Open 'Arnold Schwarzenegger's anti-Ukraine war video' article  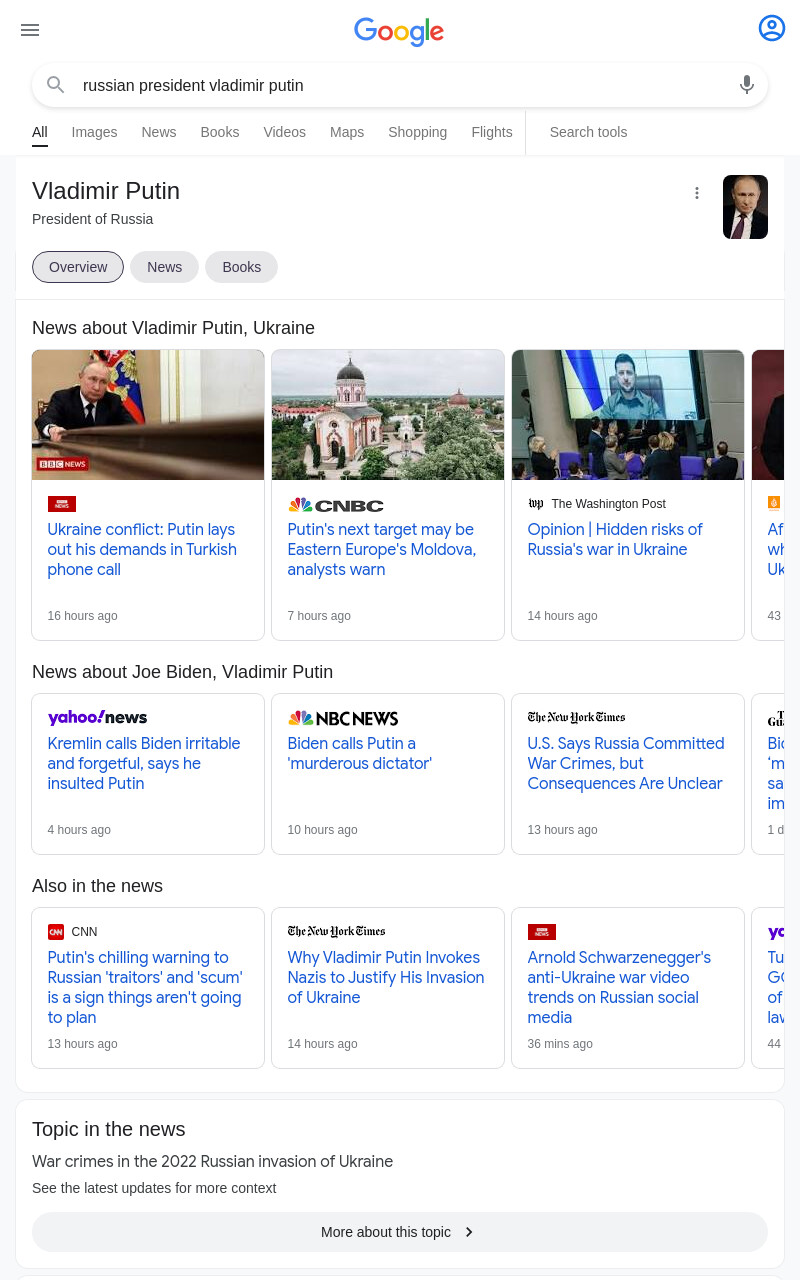(620, 988)
